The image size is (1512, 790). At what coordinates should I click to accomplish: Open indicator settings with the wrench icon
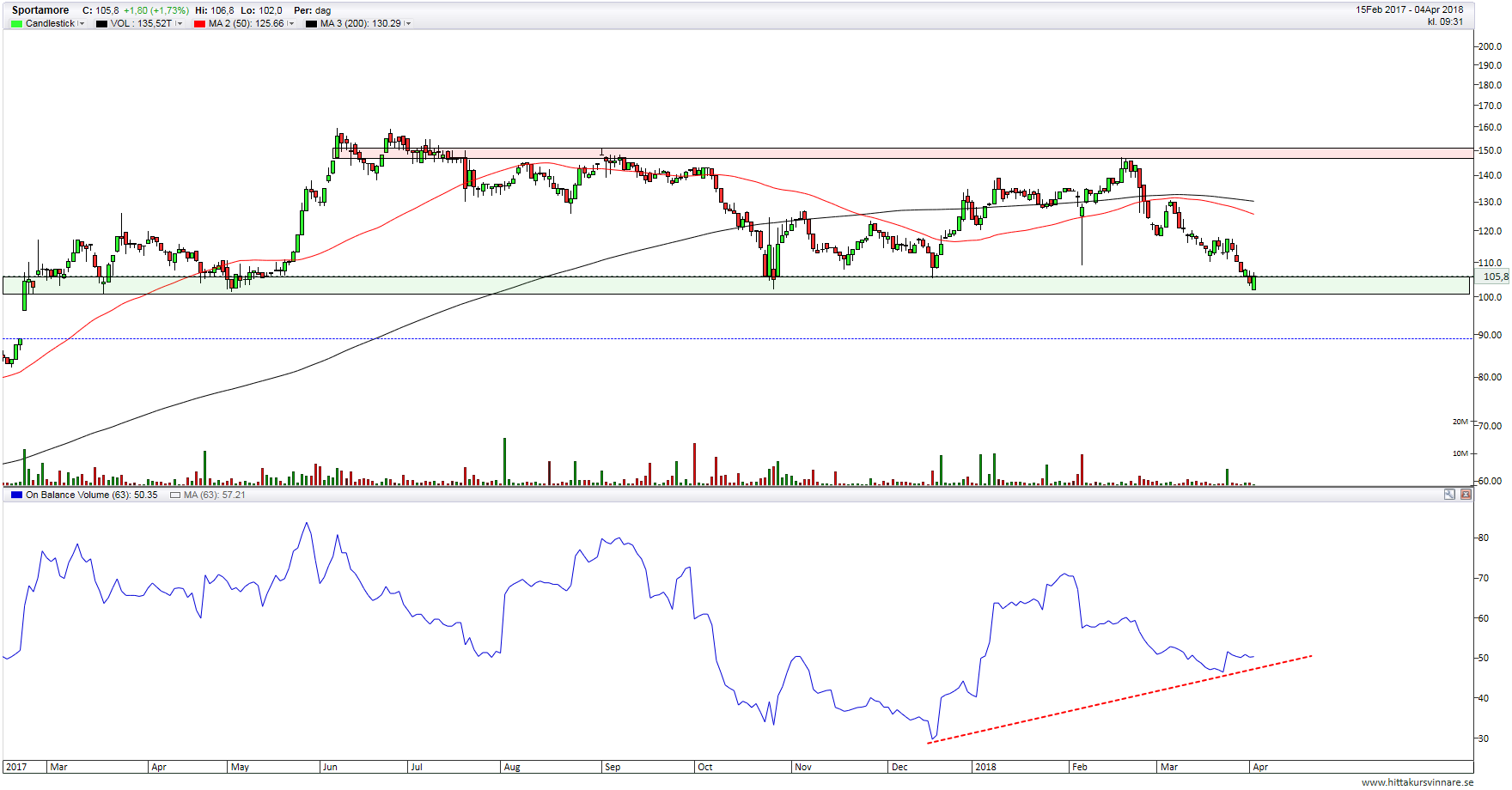click(x=1449, y=495)
